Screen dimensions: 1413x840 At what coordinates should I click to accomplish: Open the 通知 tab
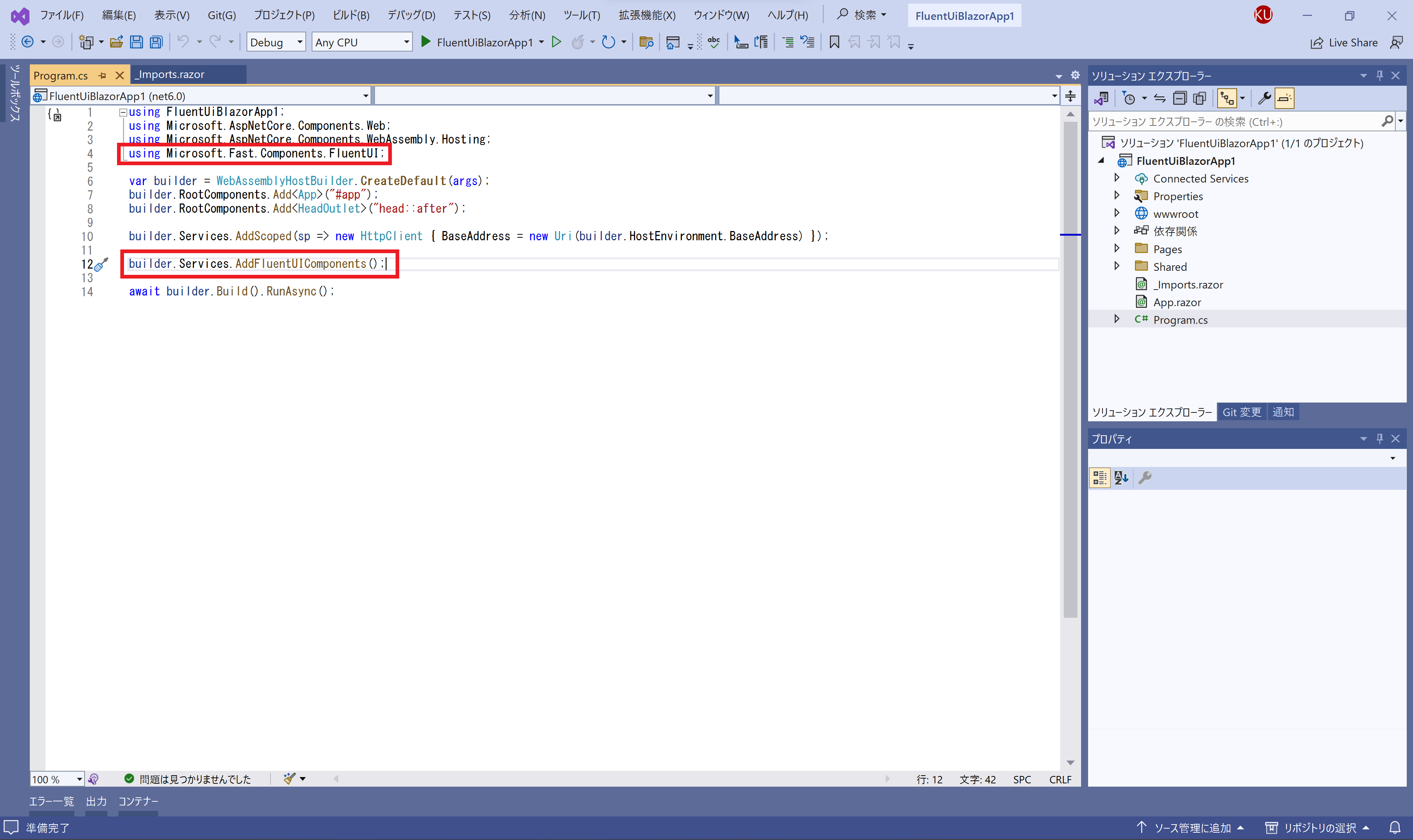point(1283,412)
